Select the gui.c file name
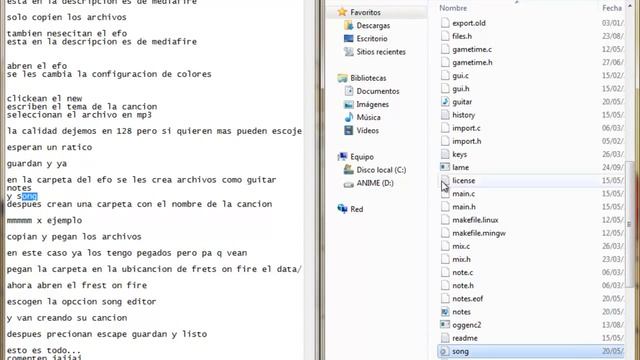640x360 pixels. (x=460, y=76)
